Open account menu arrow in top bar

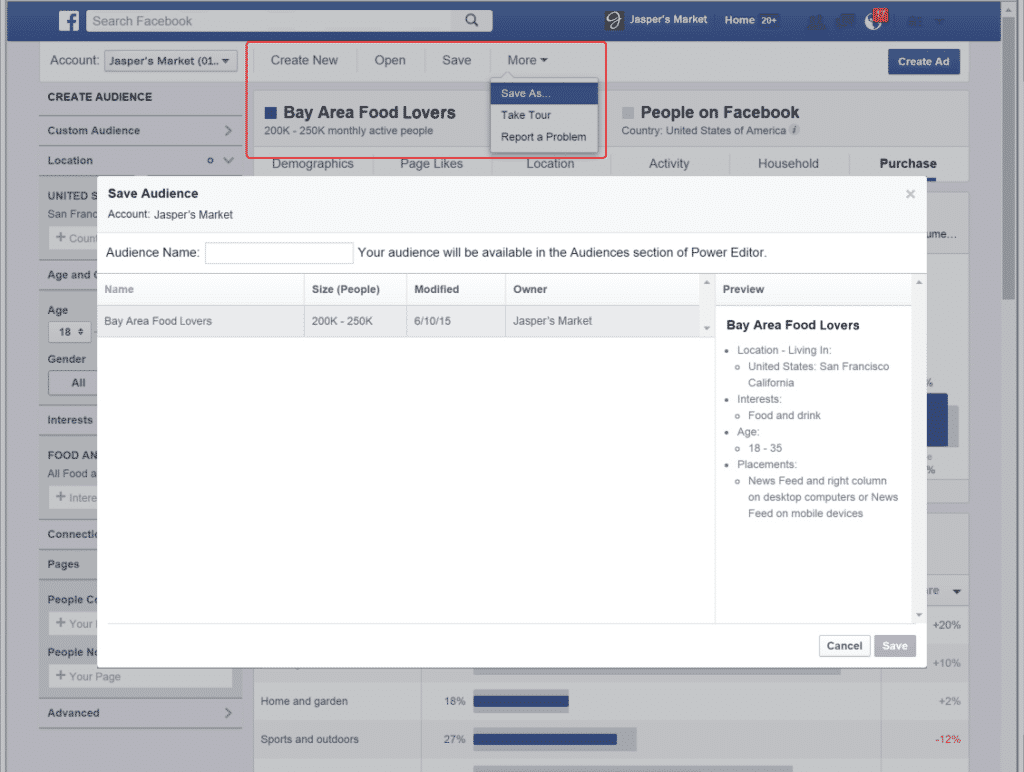pyautogui.click(x=939, y=22)
